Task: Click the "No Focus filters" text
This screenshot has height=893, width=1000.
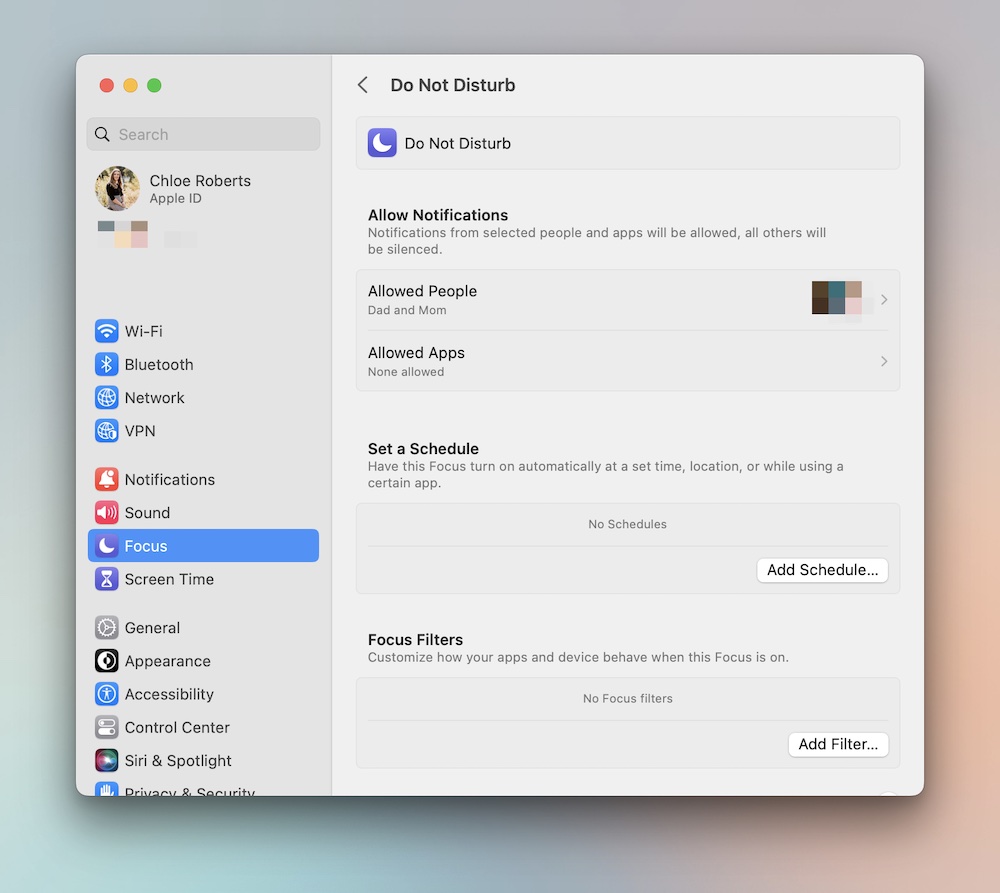Action: 628,698
